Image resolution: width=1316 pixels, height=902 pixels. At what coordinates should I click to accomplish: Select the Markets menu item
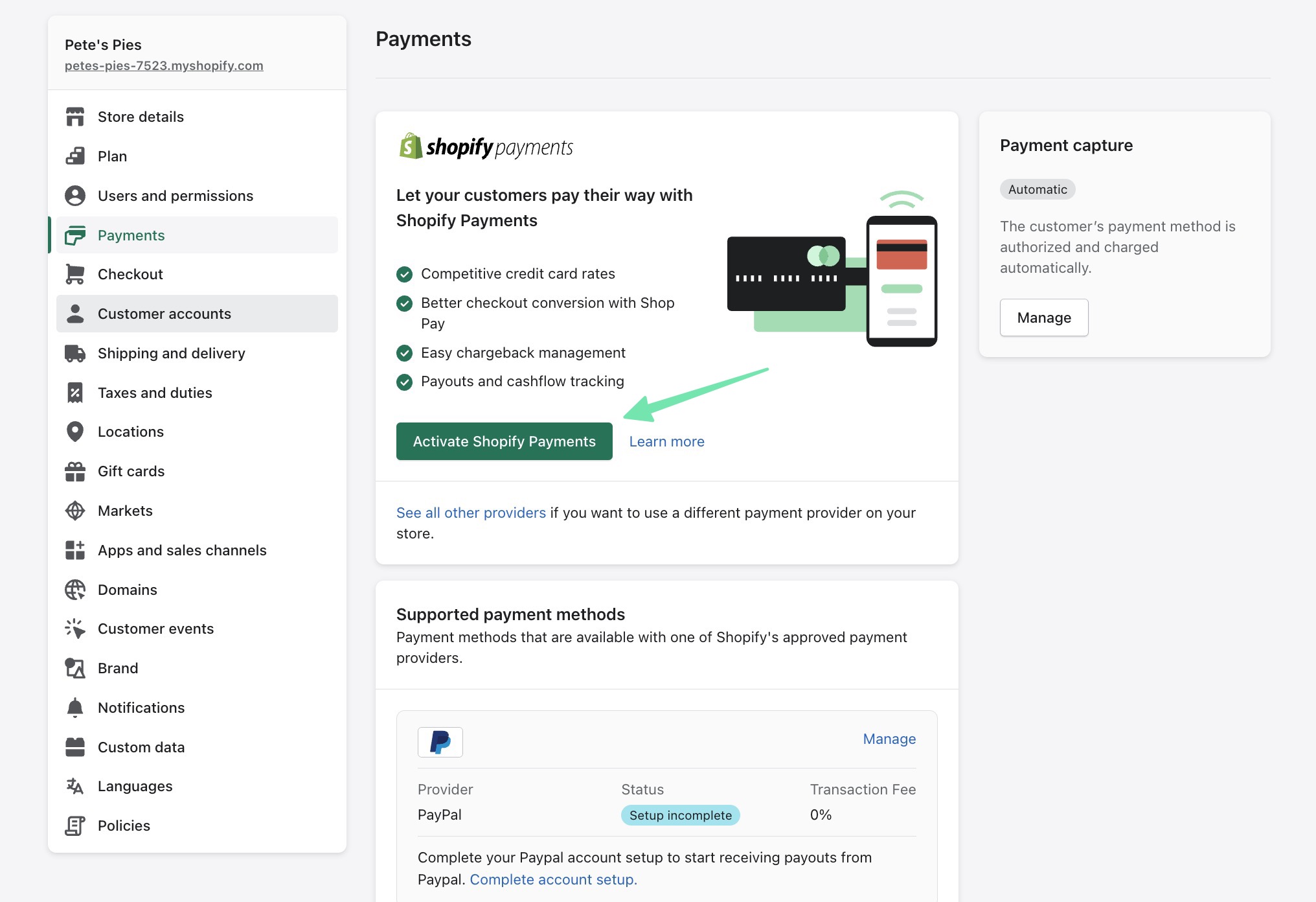pyautogui.click(x=125, y=511)
